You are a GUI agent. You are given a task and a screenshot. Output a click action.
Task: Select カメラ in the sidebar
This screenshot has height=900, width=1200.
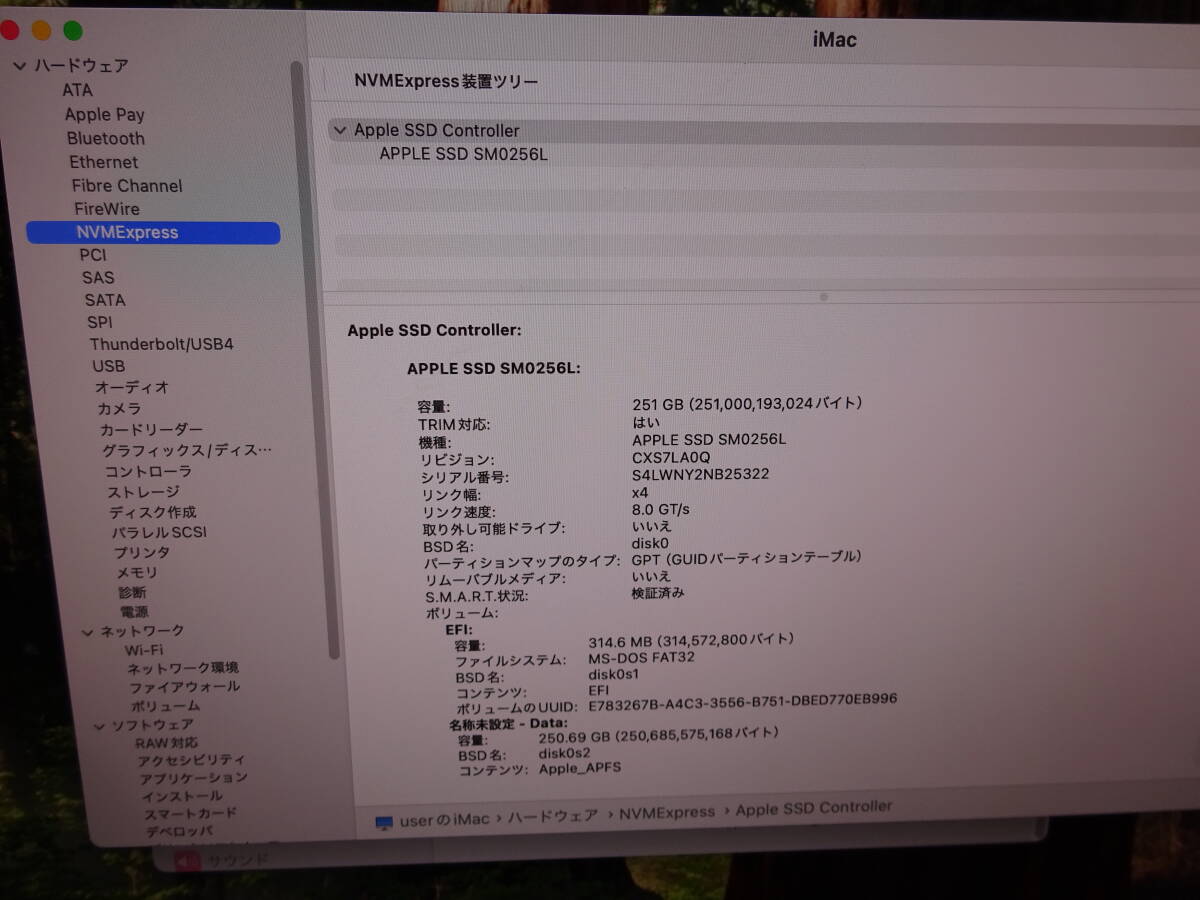119,409
